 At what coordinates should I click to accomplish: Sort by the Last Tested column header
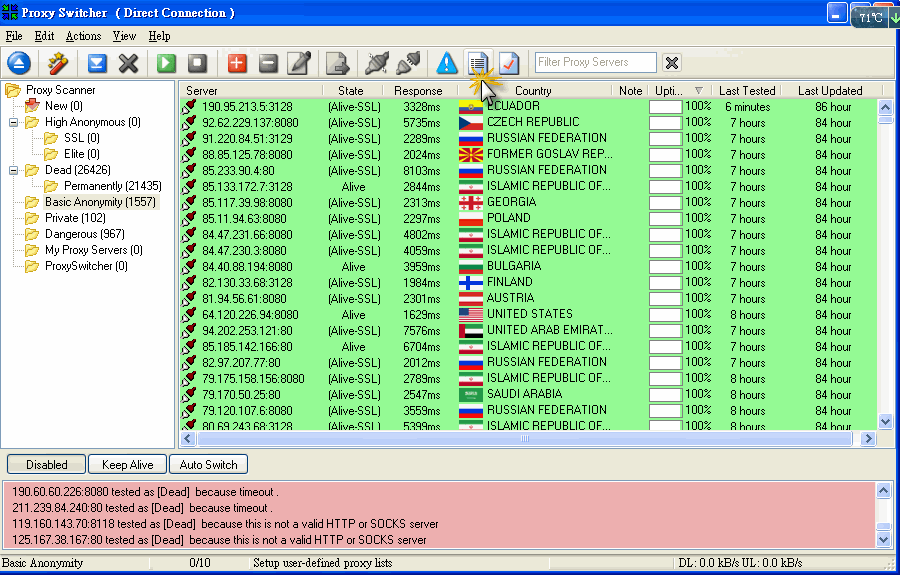747,91
